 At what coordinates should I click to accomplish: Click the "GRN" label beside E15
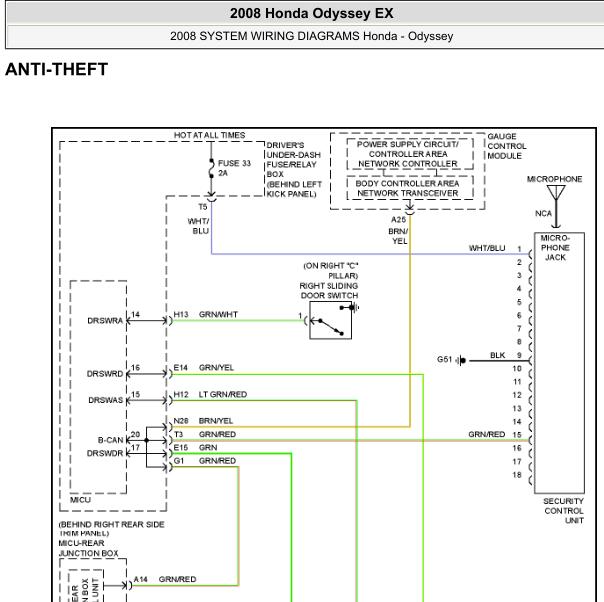208,448
